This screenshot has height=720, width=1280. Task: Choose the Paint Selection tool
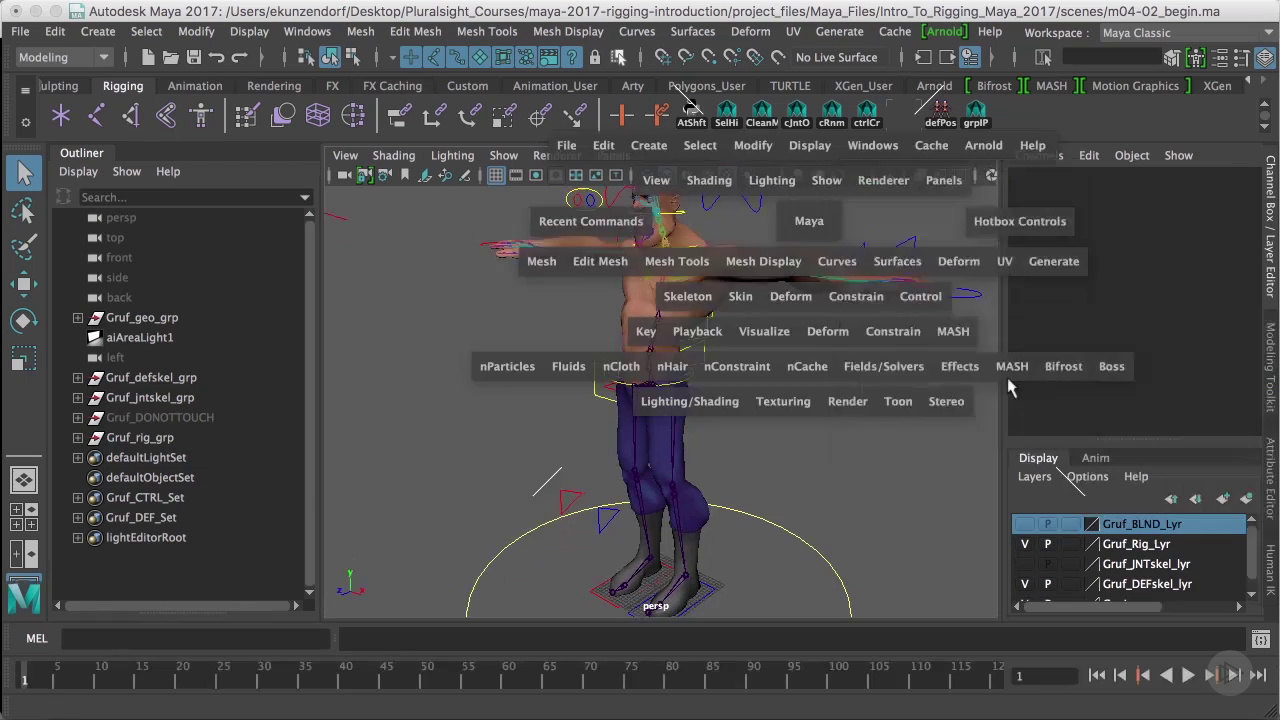click(x=25, y=247)
